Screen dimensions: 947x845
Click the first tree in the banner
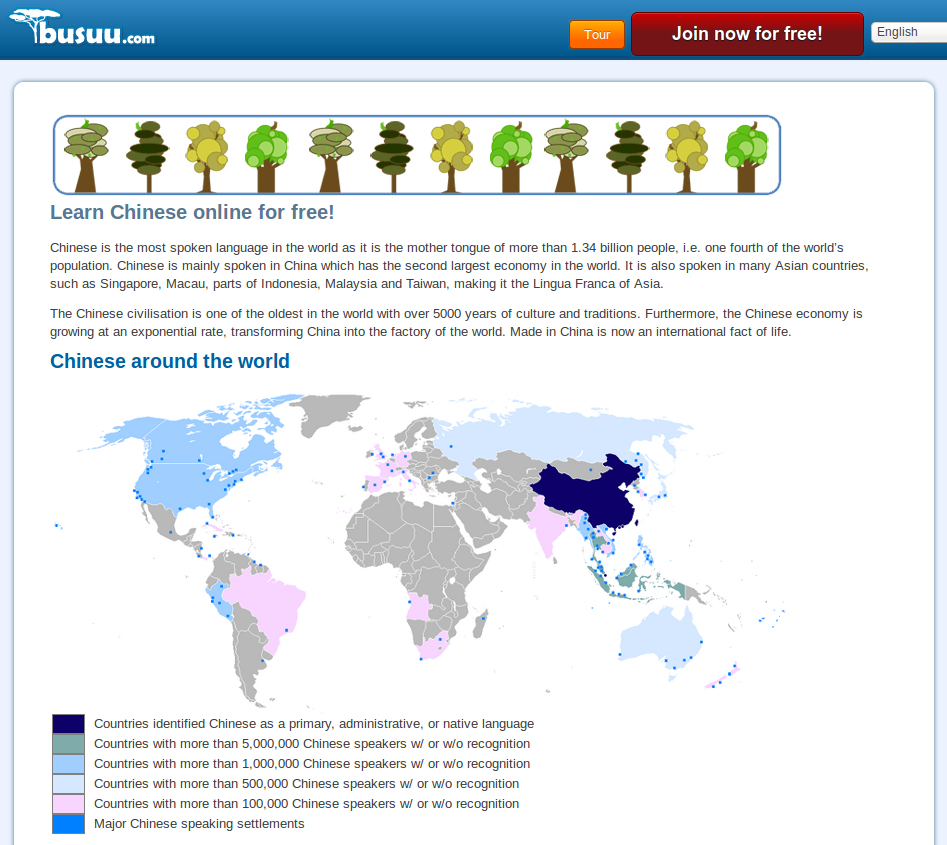click(85, 156)
